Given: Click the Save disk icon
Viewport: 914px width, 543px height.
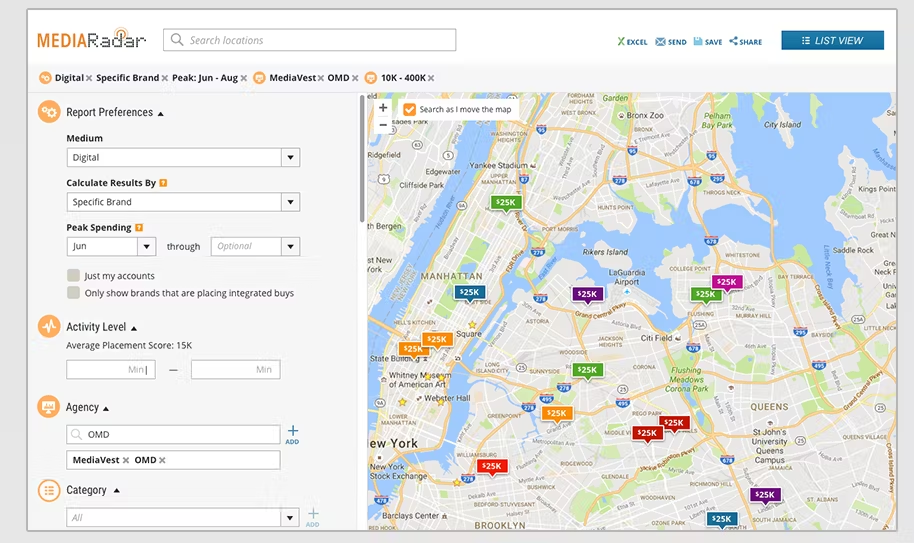Looking at the screenshot, I should (x=698, y=41).
